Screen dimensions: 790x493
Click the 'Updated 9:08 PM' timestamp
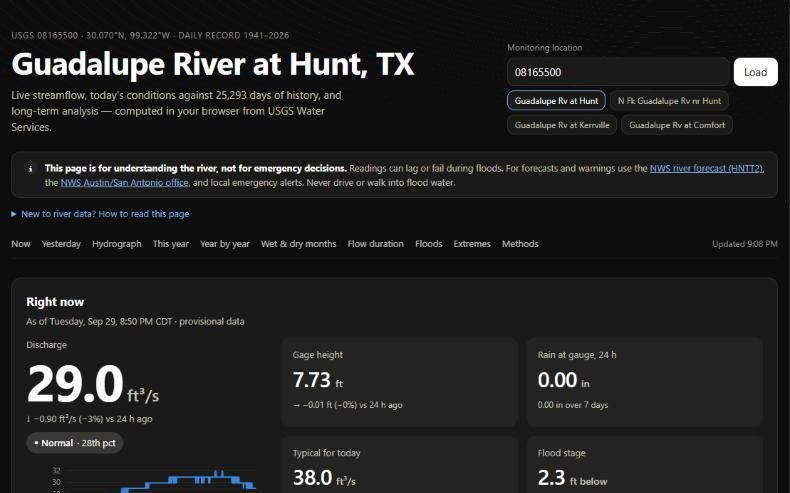[x=745, y=244]
